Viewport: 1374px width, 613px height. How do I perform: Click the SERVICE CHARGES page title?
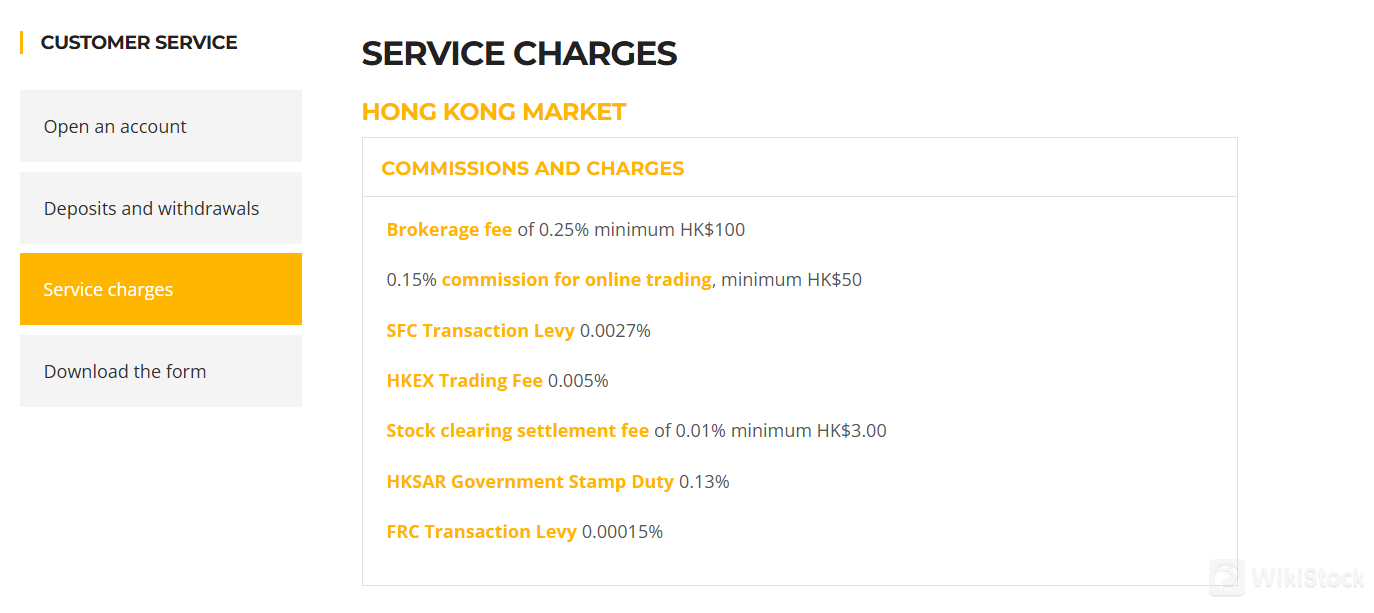click(519, 53)
